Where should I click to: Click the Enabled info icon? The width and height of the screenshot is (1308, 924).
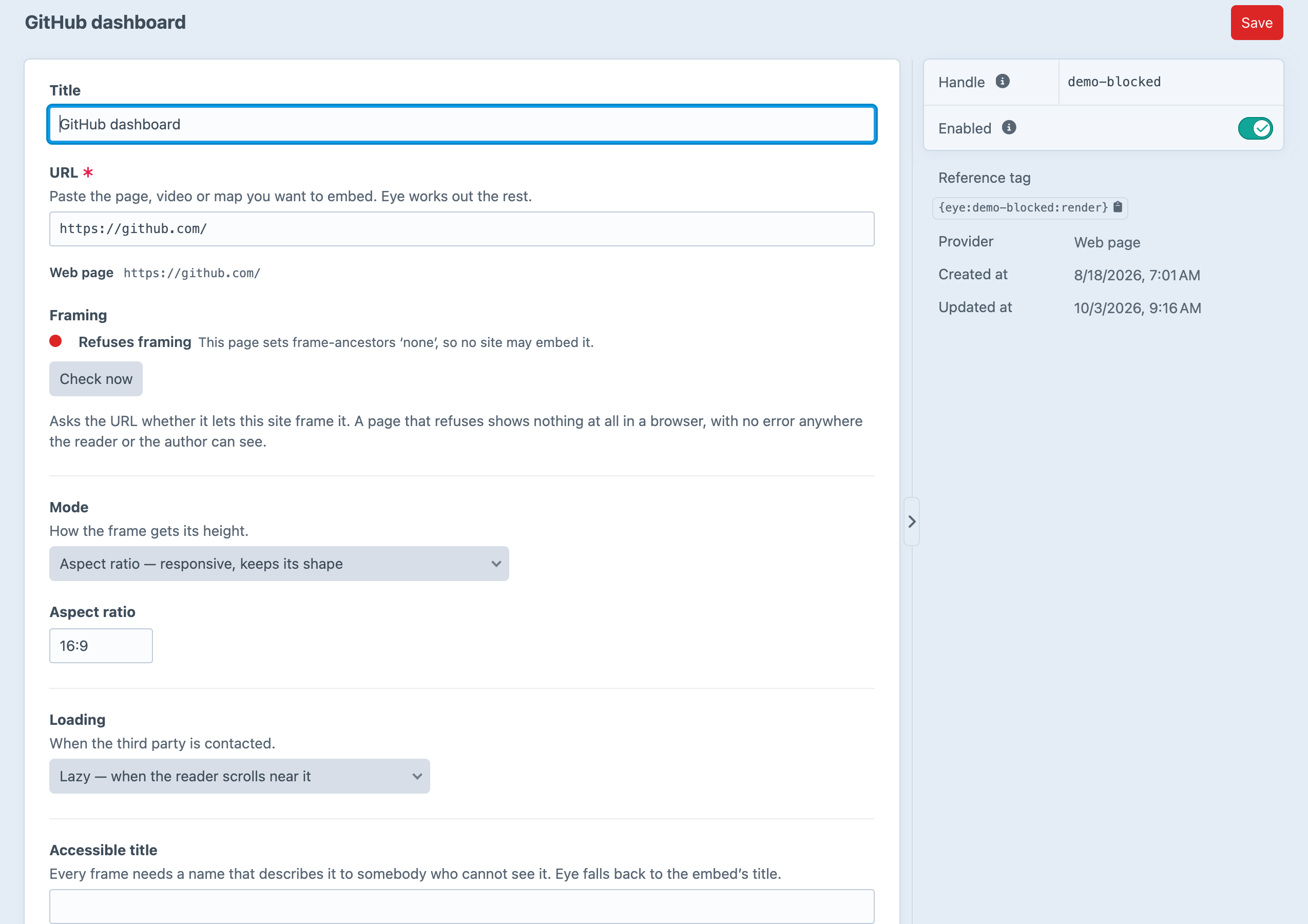tap(1009, 128)
